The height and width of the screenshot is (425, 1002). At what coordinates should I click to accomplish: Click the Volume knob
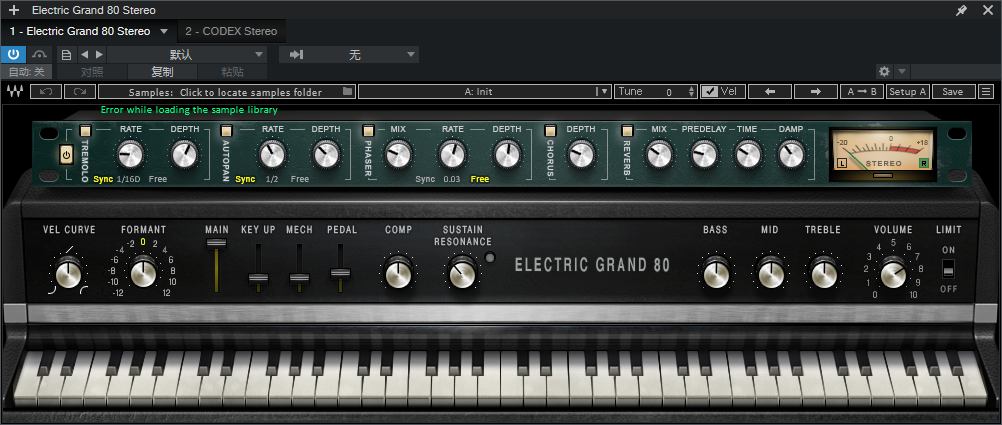tap(893, 273)
